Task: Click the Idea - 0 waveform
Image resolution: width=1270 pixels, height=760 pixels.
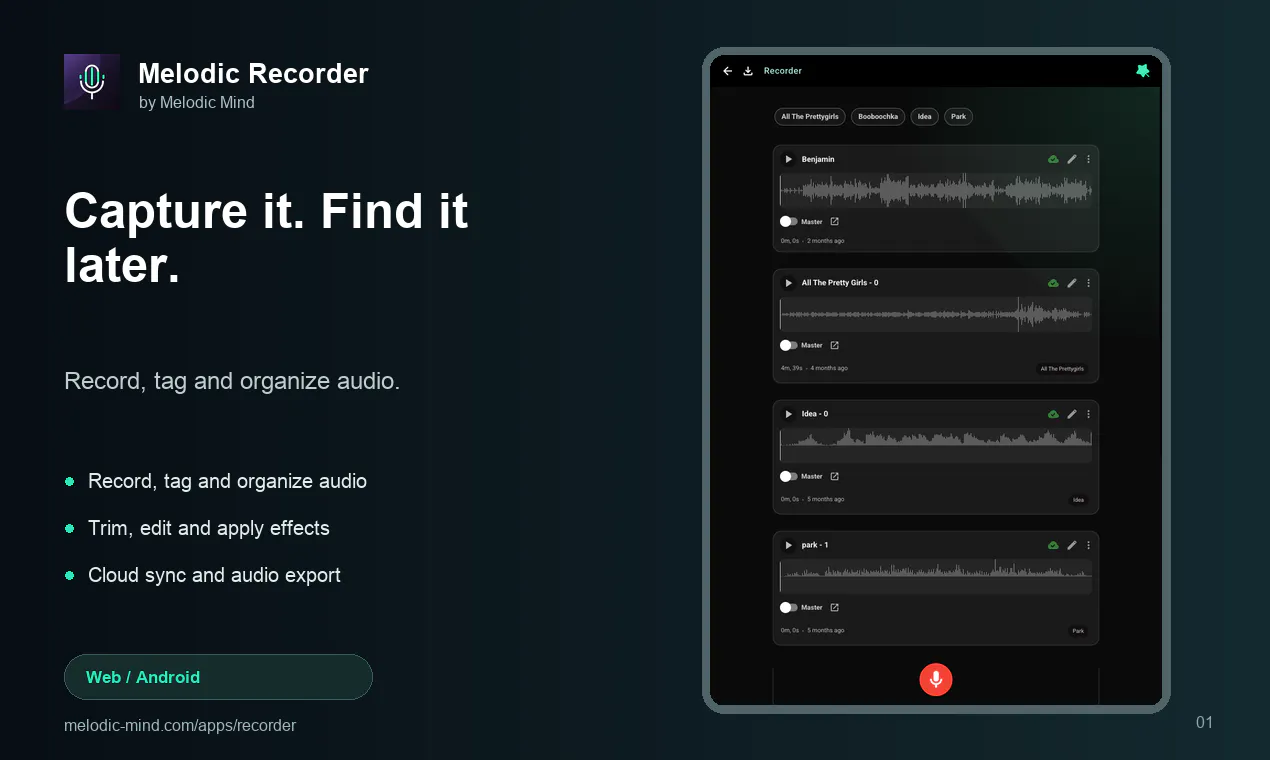Action: [x=936, y=445]
